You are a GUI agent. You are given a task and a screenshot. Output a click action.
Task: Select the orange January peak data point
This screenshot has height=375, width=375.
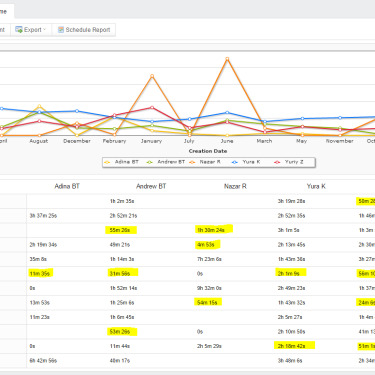click(x=152, y=76)
